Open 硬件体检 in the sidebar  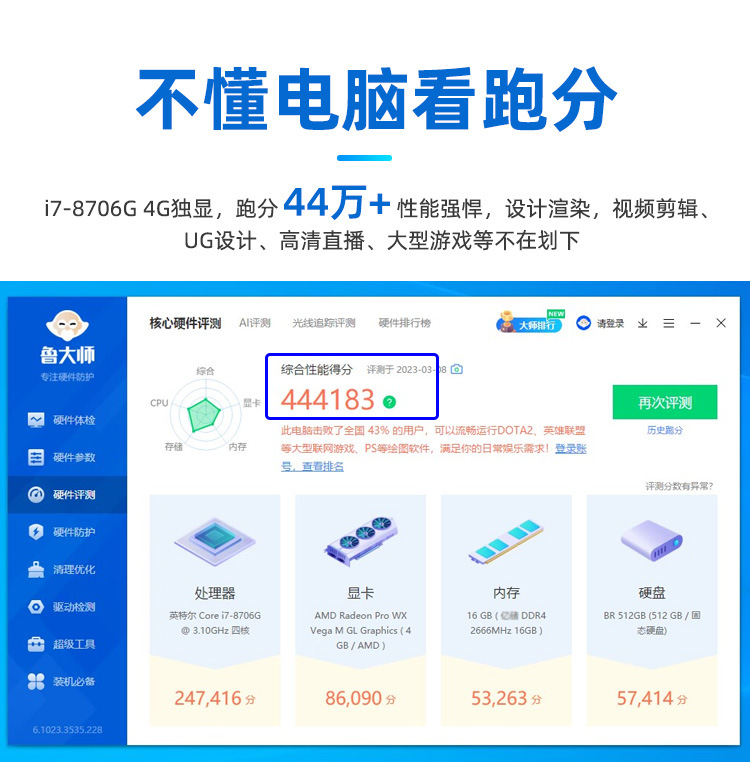click(x=61, y=420)
